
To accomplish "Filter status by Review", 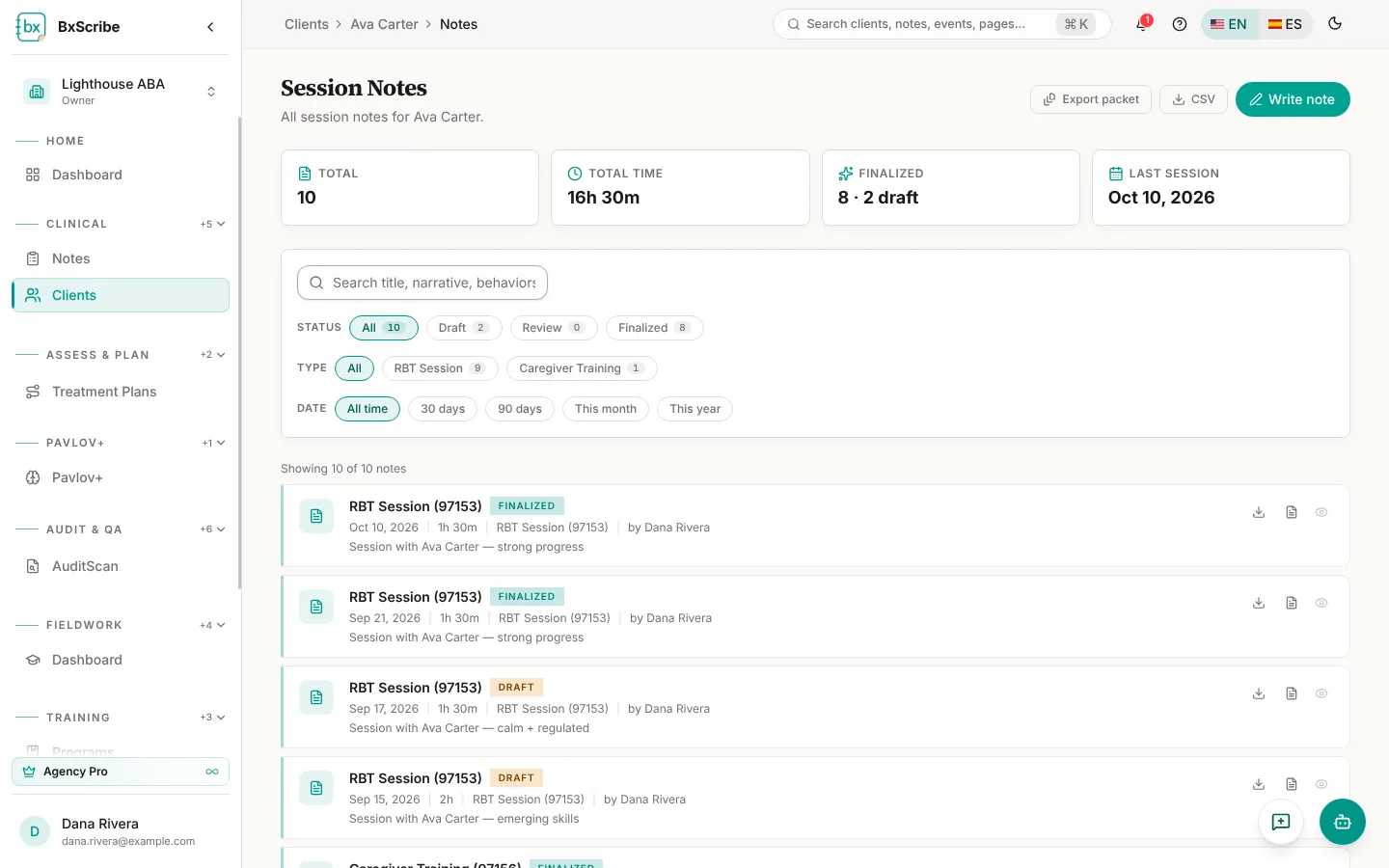I will [554, 328].
